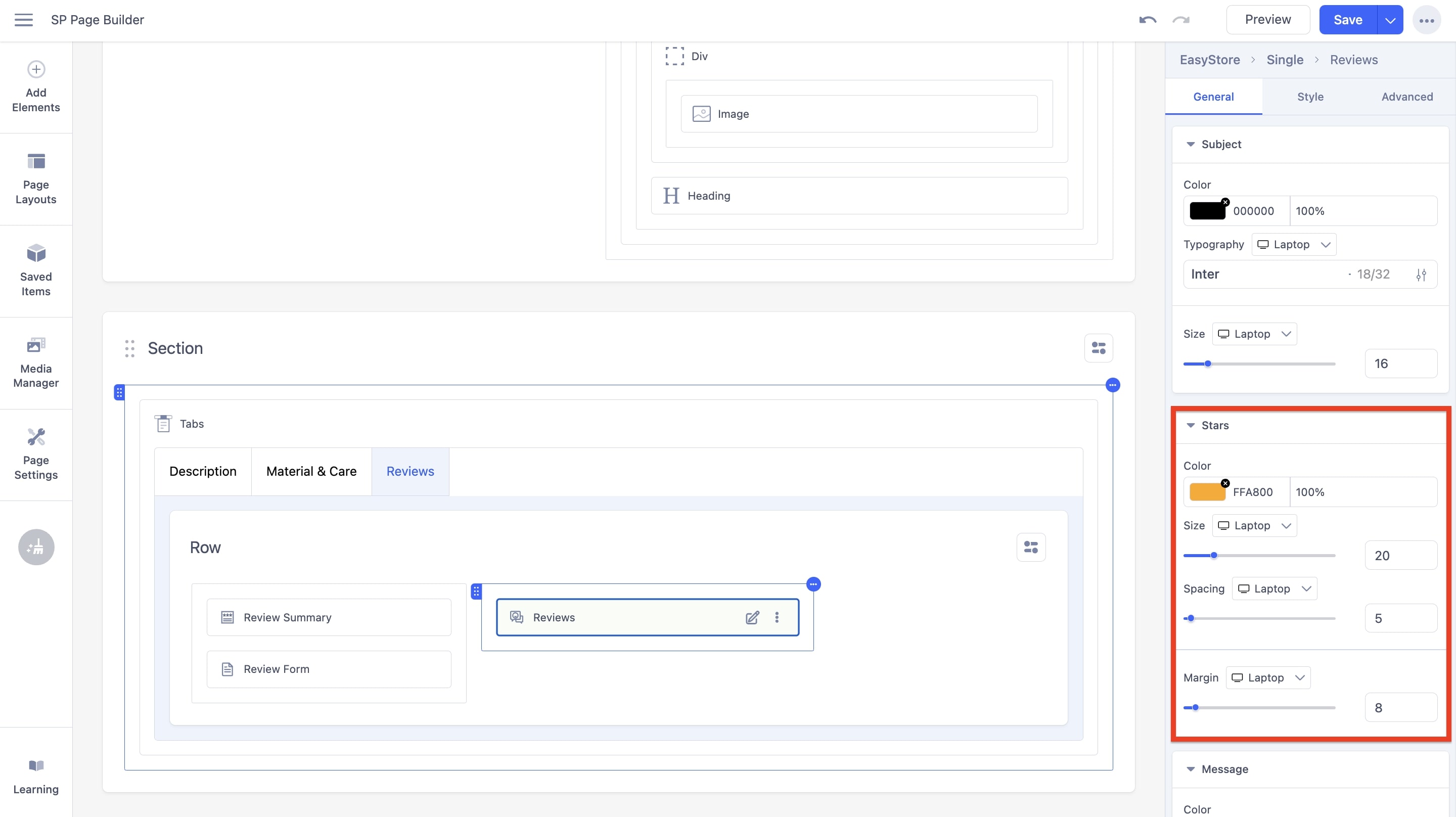Image resolution: width=1456 pixels, height=817 pixels.
Task: Open the Reviews addon three-dot menu
Action: 777,617
